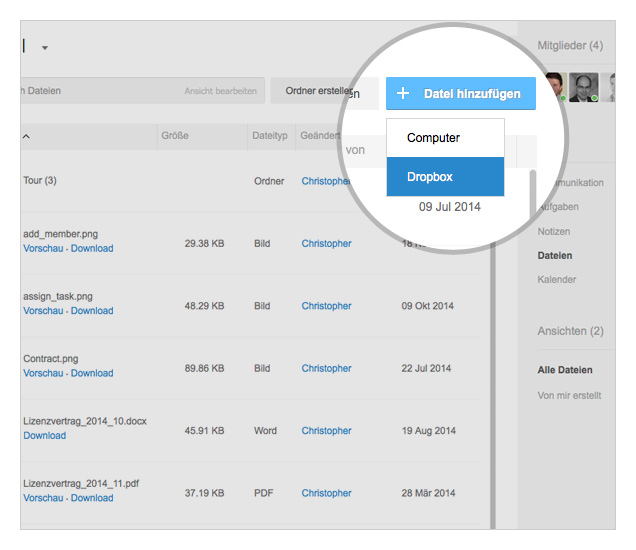Click the bald member avatar with glasses
The image size is (636, 550).
pyautogui.click(x=583, y=87)
